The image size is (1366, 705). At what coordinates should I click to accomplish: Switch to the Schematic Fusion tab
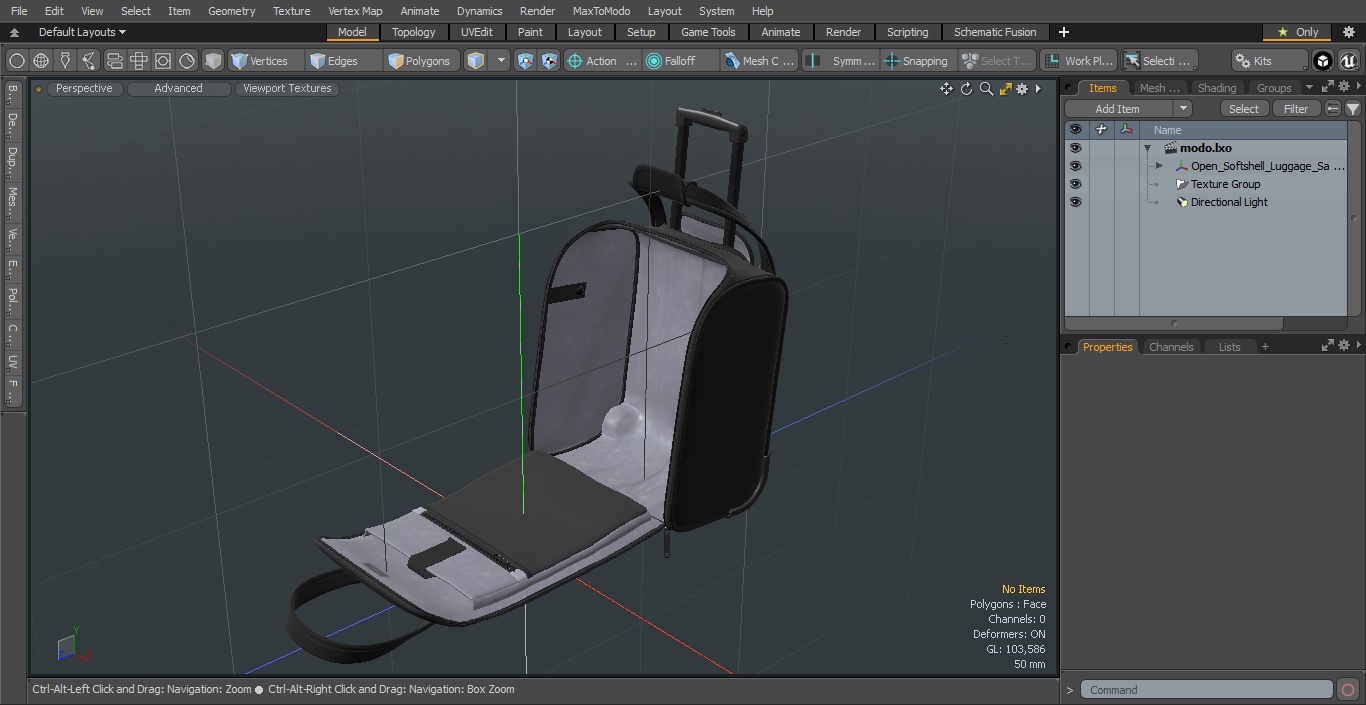click(995, 32)
